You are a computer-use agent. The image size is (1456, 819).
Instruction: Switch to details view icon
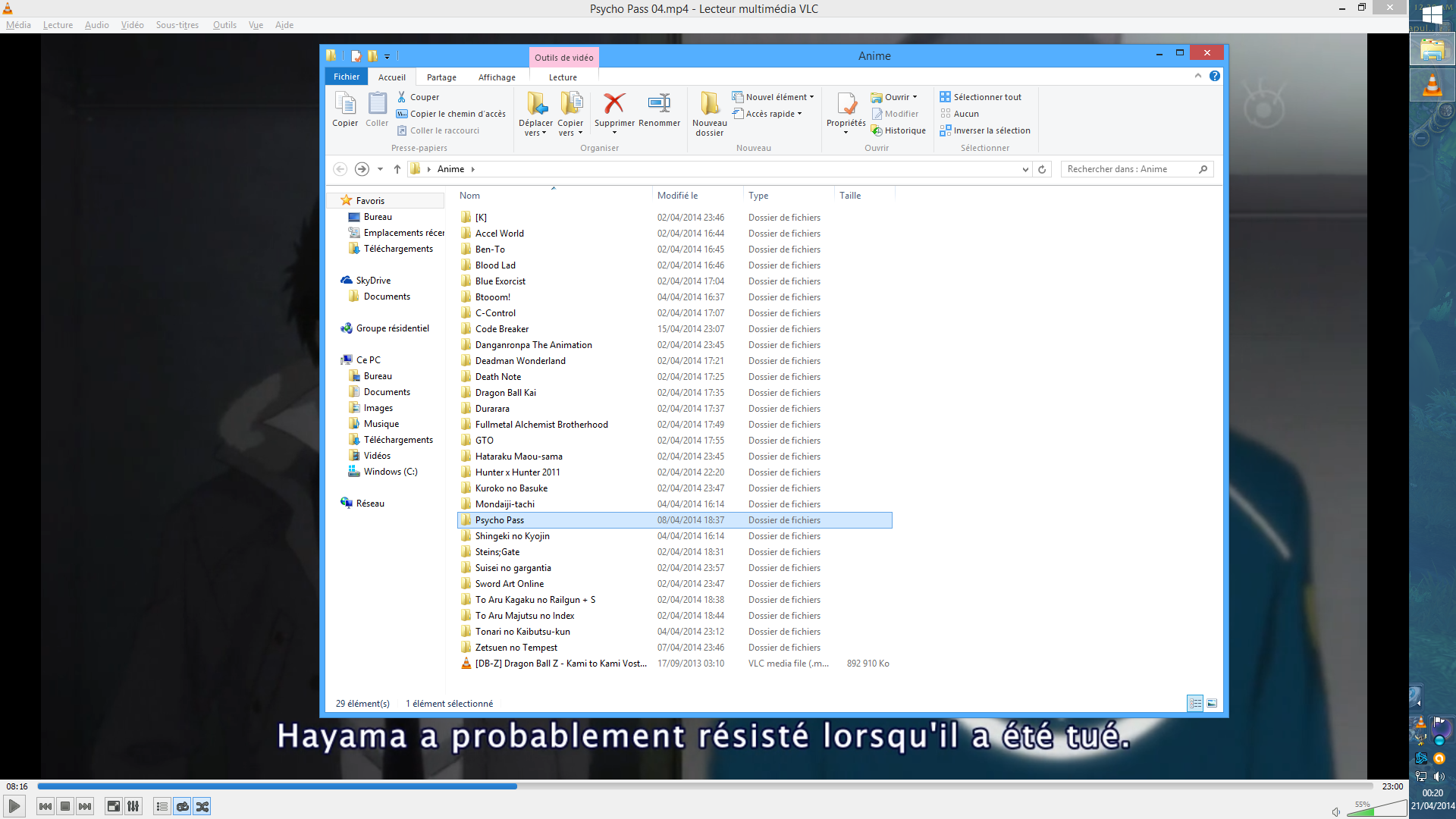point(1195,704)
